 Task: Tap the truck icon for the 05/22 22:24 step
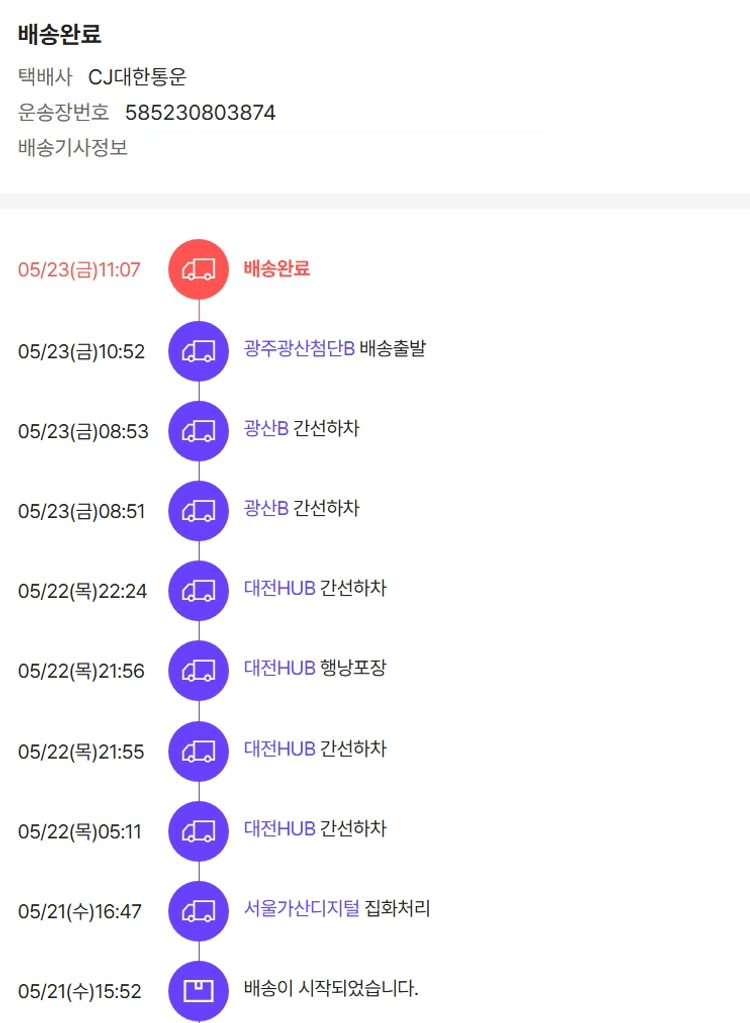[x=199, y=591]
